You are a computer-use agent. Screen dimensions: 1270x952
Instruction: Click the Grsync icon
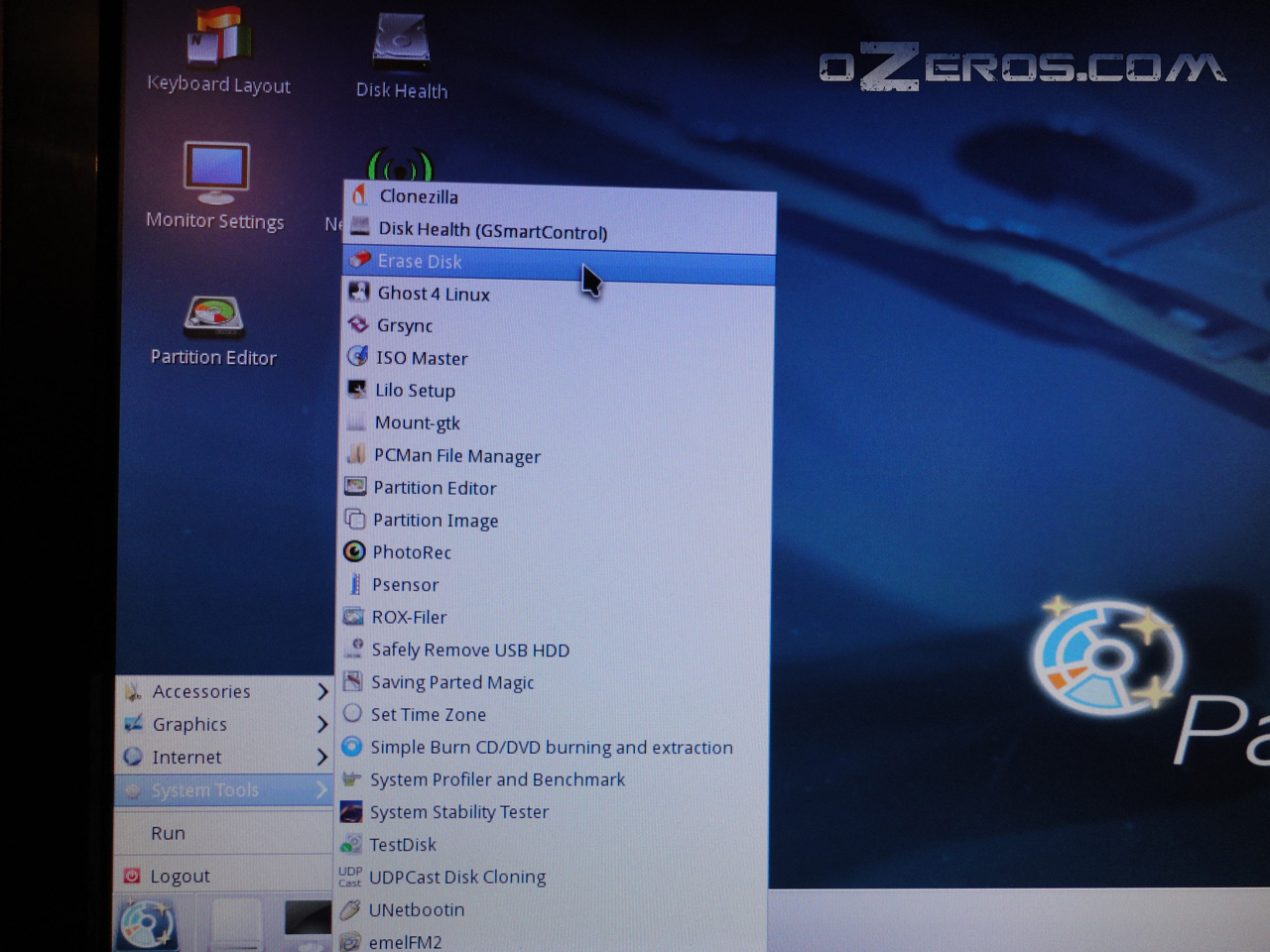coord(358,324)
